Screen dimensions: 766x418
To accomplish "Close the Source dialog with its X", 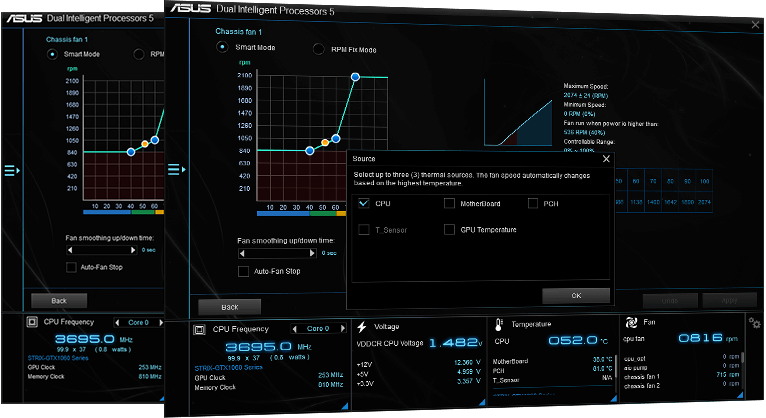I will click(x=606, y=159).
